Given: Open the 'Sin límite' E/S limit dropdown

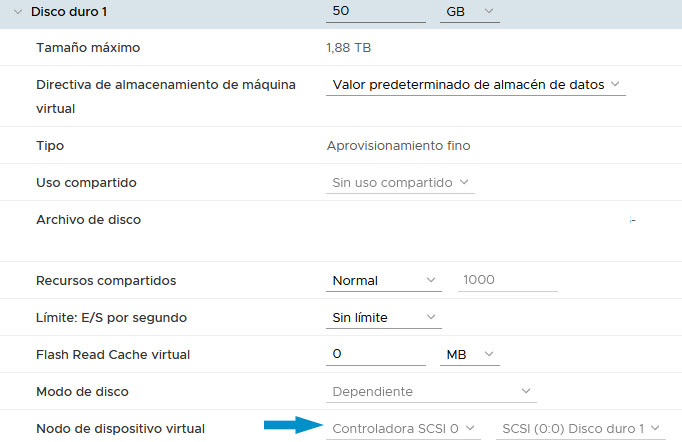Looking at the screenshot, I should (x=384, y=318).
